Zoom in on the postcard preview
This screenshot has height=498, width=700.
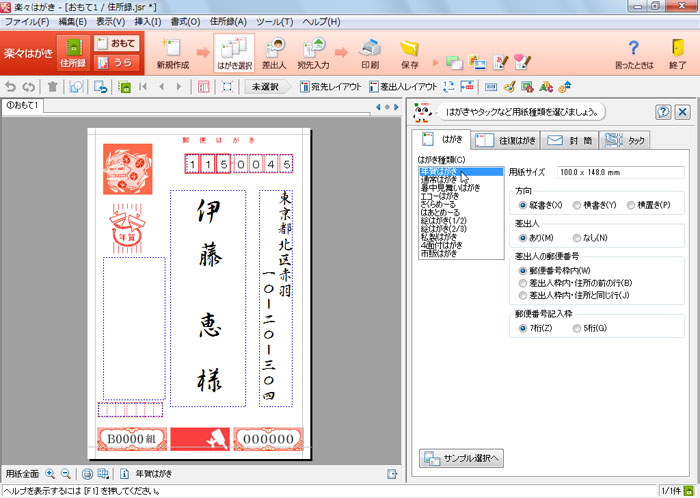pos(50,474)
